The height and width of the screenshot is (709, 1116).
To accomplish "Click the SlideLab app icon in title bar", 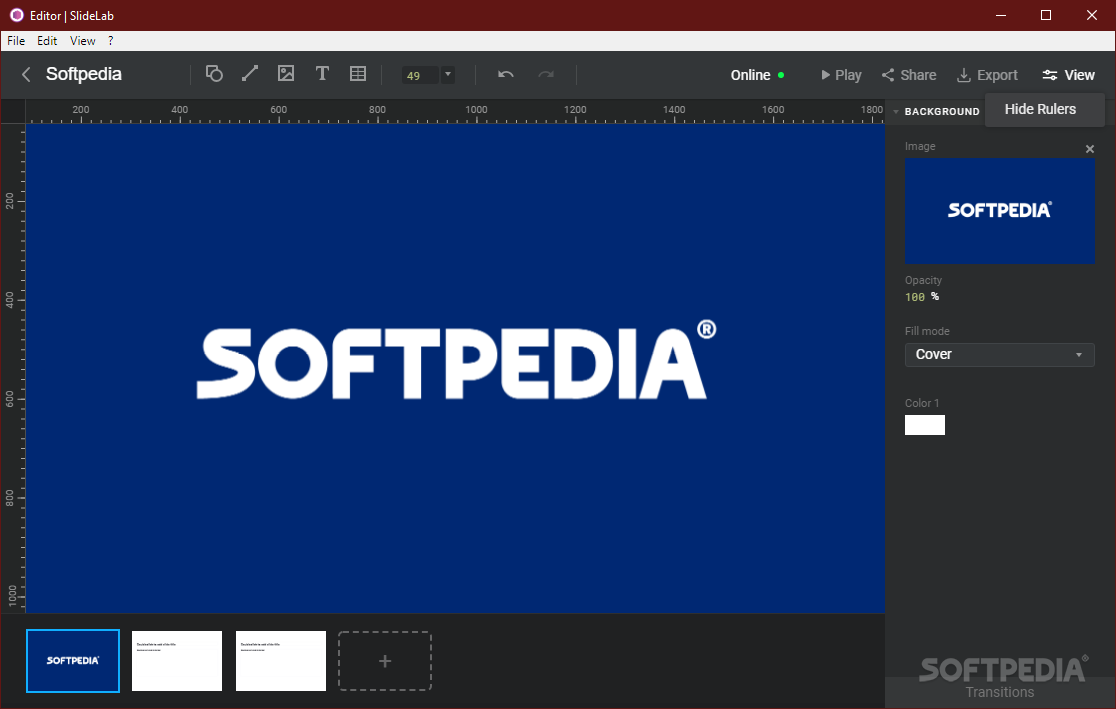I will [x=16, y=15].
